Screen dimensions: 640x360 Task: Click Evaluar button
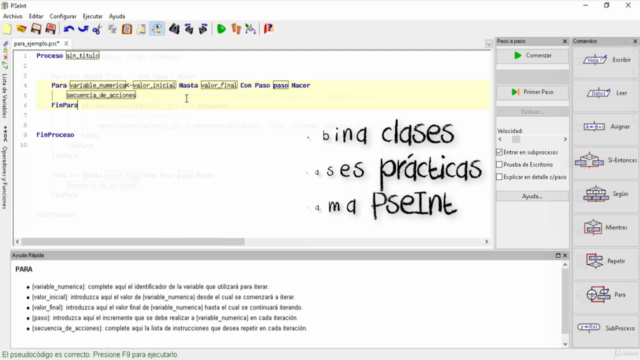[x=532, y=112]
